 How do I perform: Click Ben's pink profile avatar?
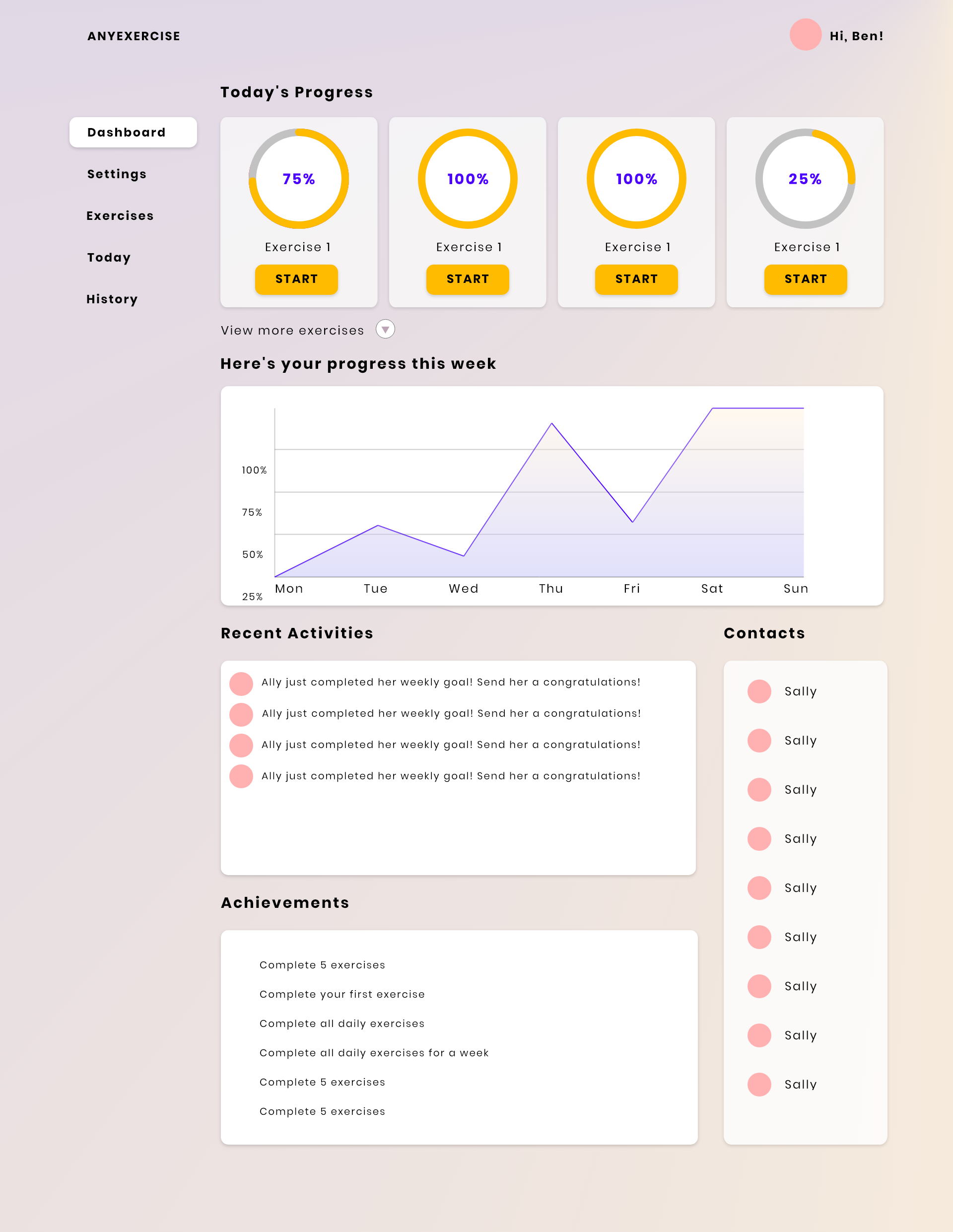[805, 34]
